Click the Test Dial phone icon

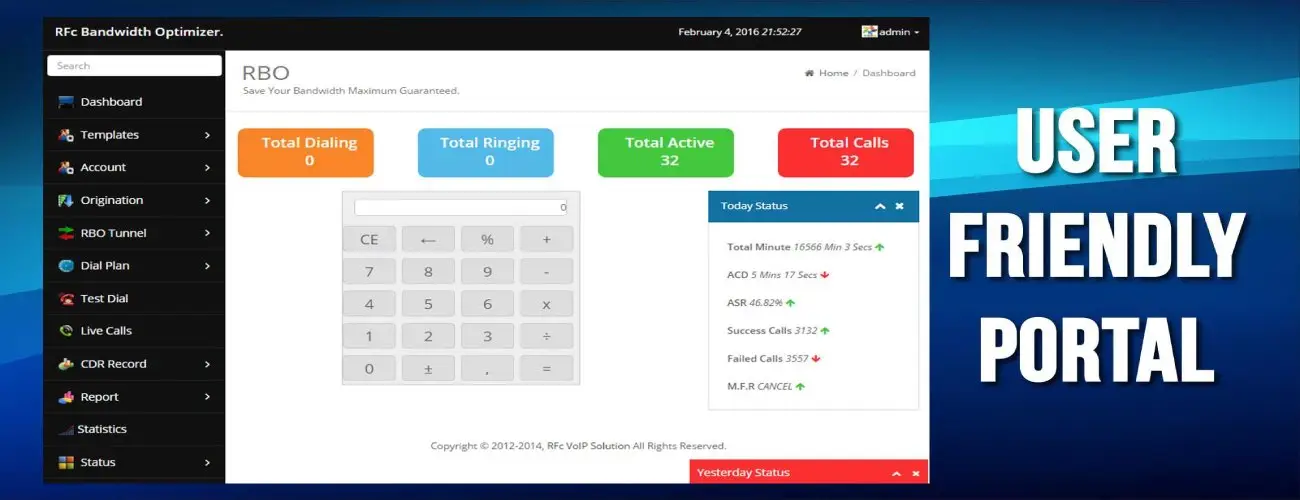[66, 298]
